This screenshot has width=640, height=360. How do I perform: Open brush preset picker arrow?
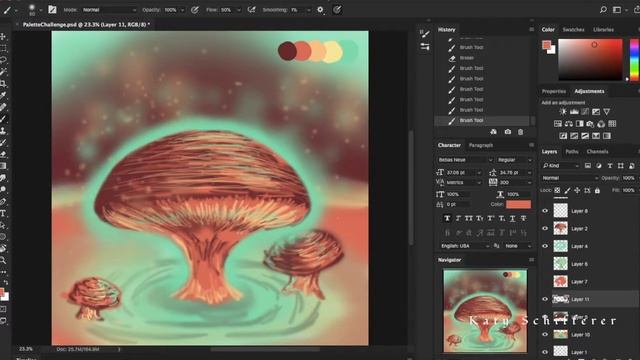click(41, 10)
